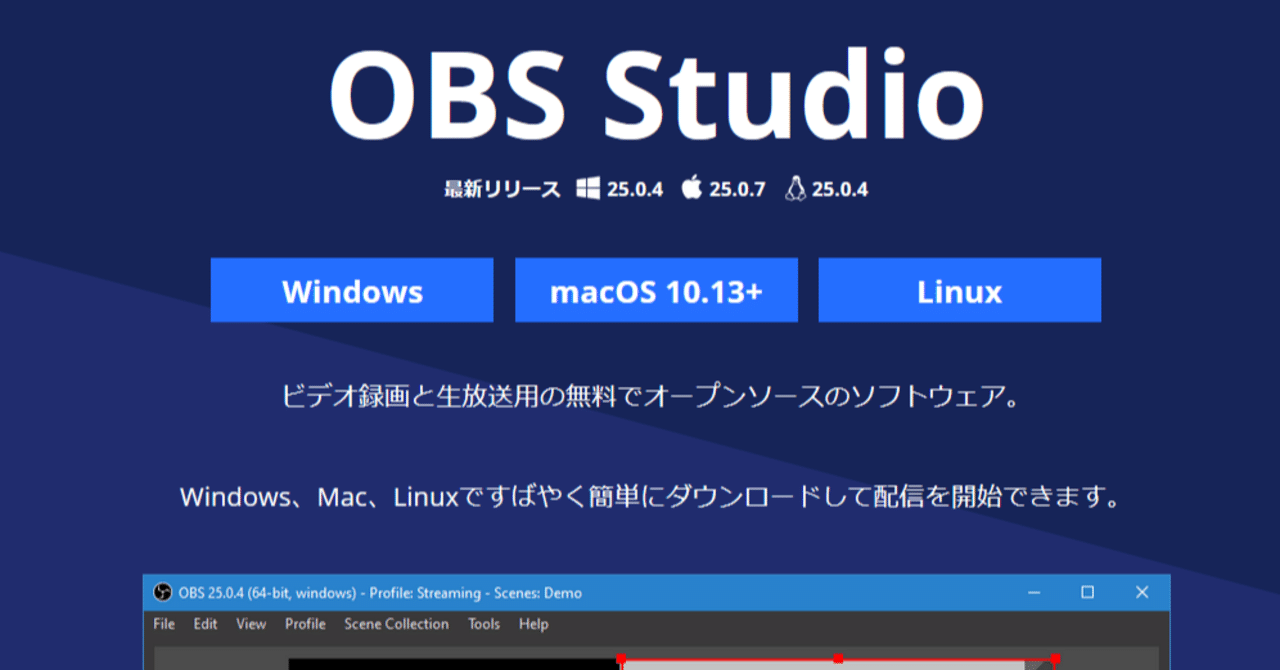Open the Profile menu in OBS
Viewport: 1280px width, 670px height.
(305, 624)
